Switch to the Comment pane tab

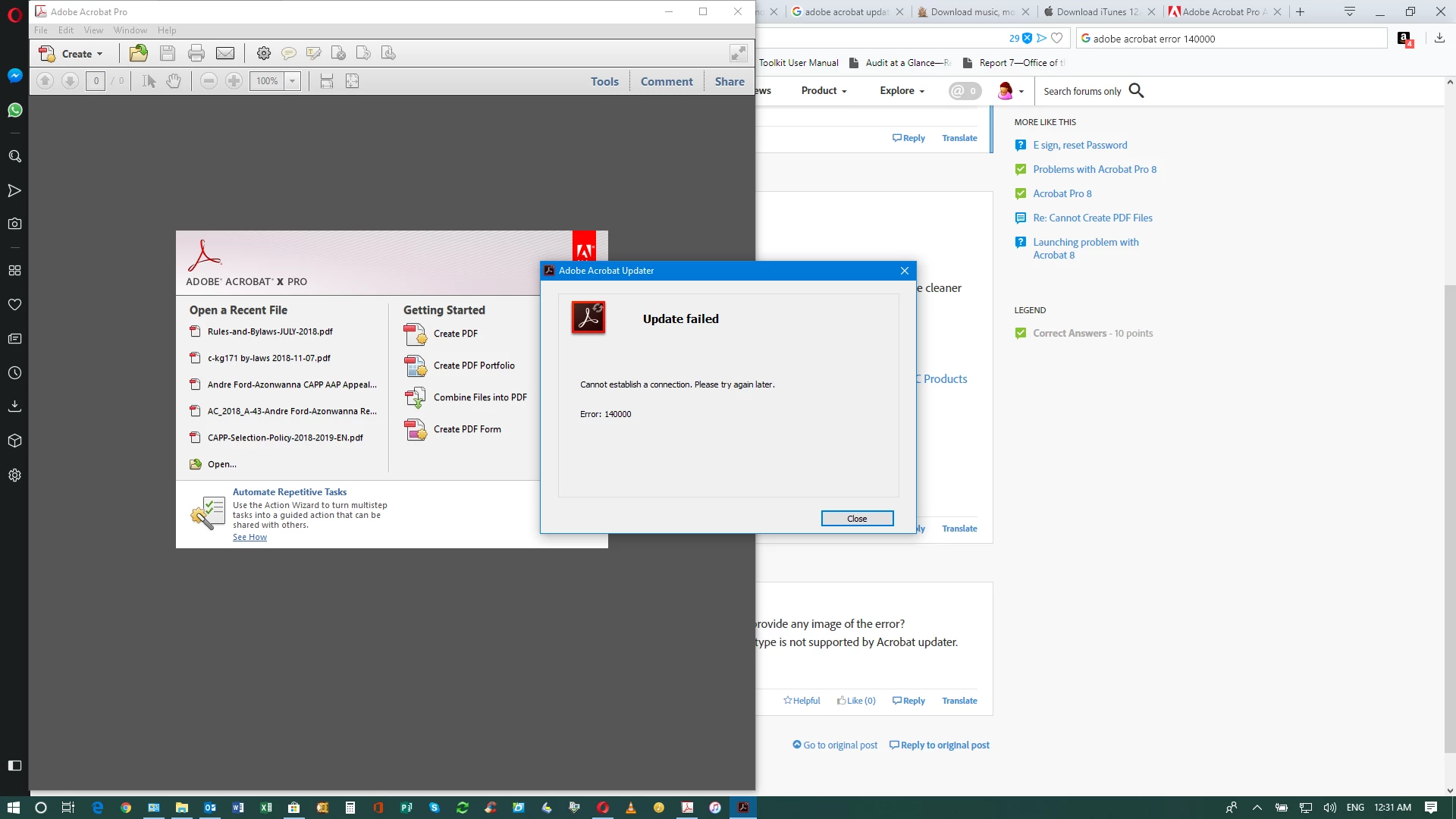point(666,82)
